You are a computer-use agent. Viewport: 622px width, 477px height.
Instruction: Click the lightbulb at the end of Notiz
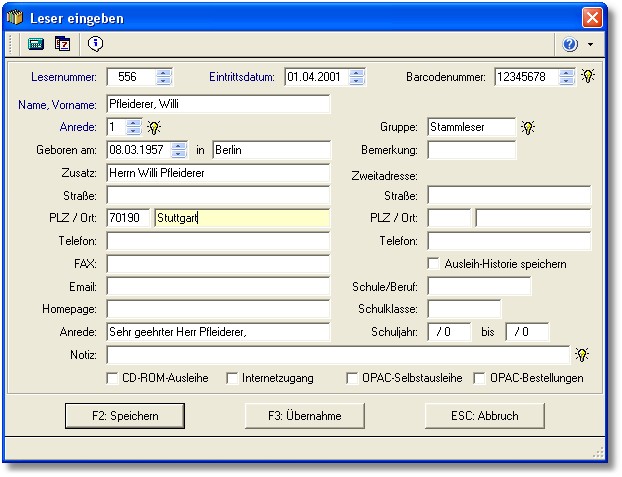click(582, 354)
